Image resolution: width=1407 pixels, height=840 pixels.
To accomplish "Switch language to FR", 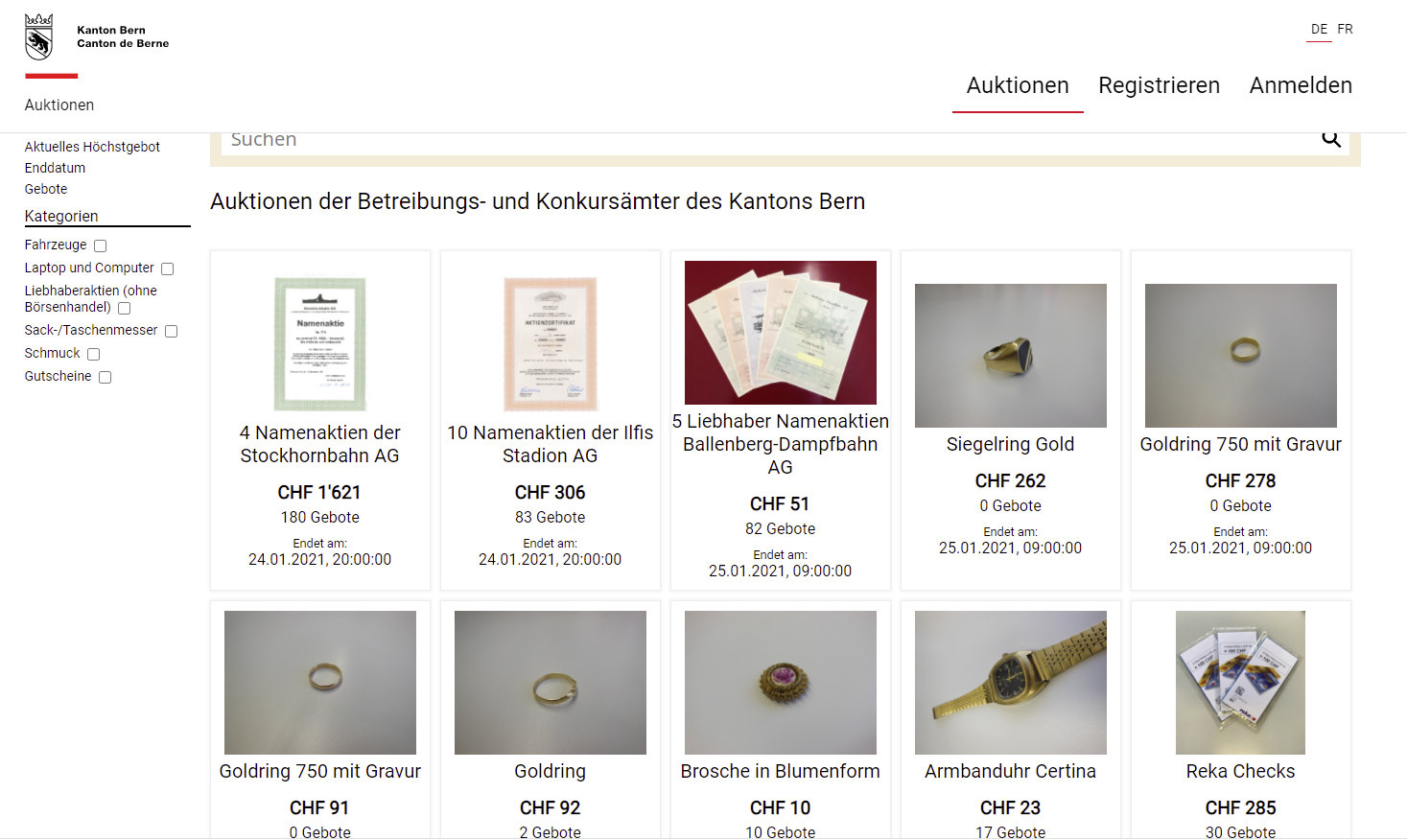I will click(x=1346, y=30).
